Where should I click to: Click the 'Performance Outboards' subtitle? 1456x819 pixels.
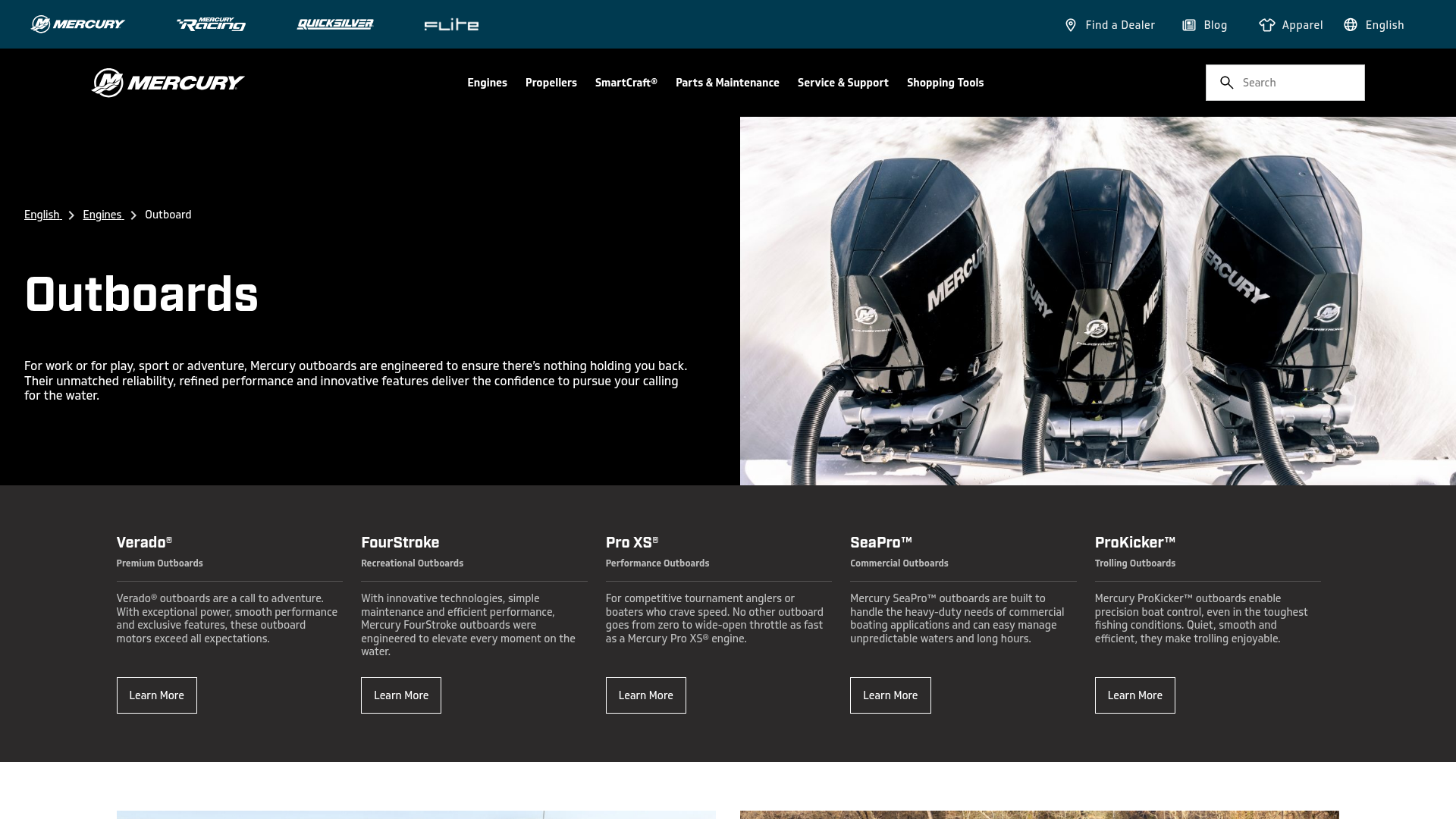(x=657, y=563)
